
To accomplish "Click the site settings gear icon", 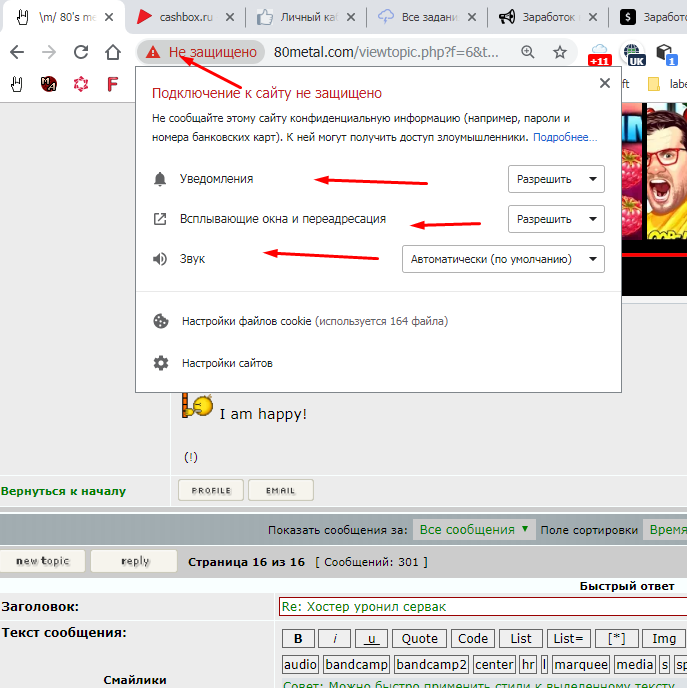I will 161,363.
